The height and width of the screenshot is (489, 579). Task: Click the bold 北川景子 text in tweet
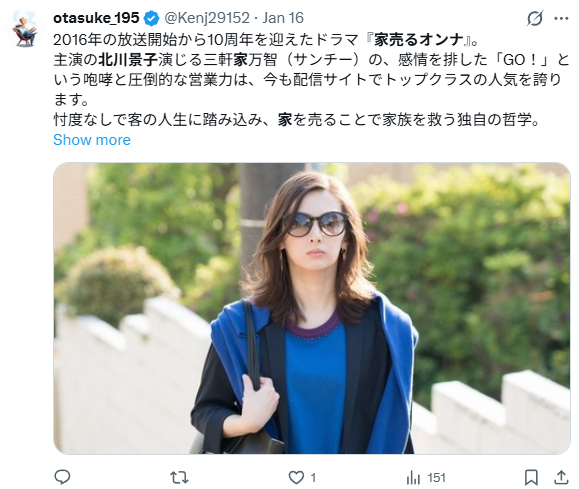128,60
